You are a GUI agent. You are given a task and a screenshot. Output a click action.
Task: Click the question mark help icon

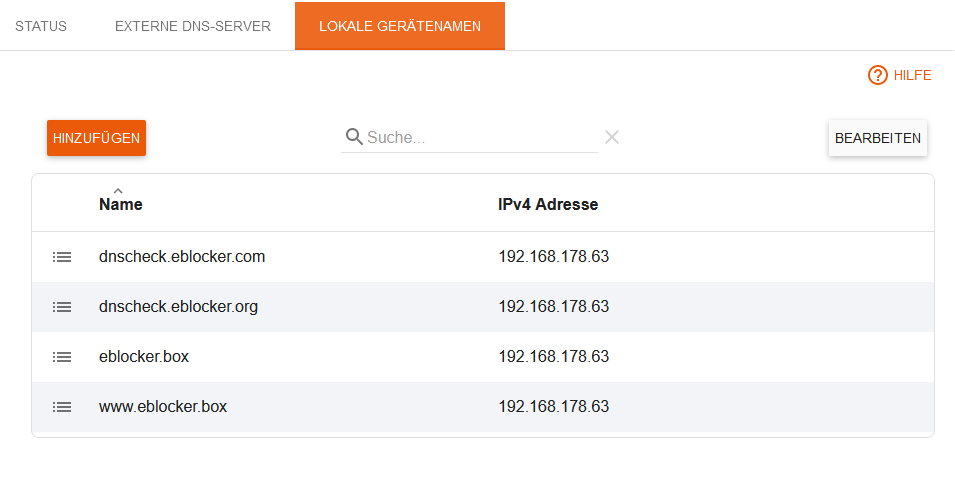[878, 76]
